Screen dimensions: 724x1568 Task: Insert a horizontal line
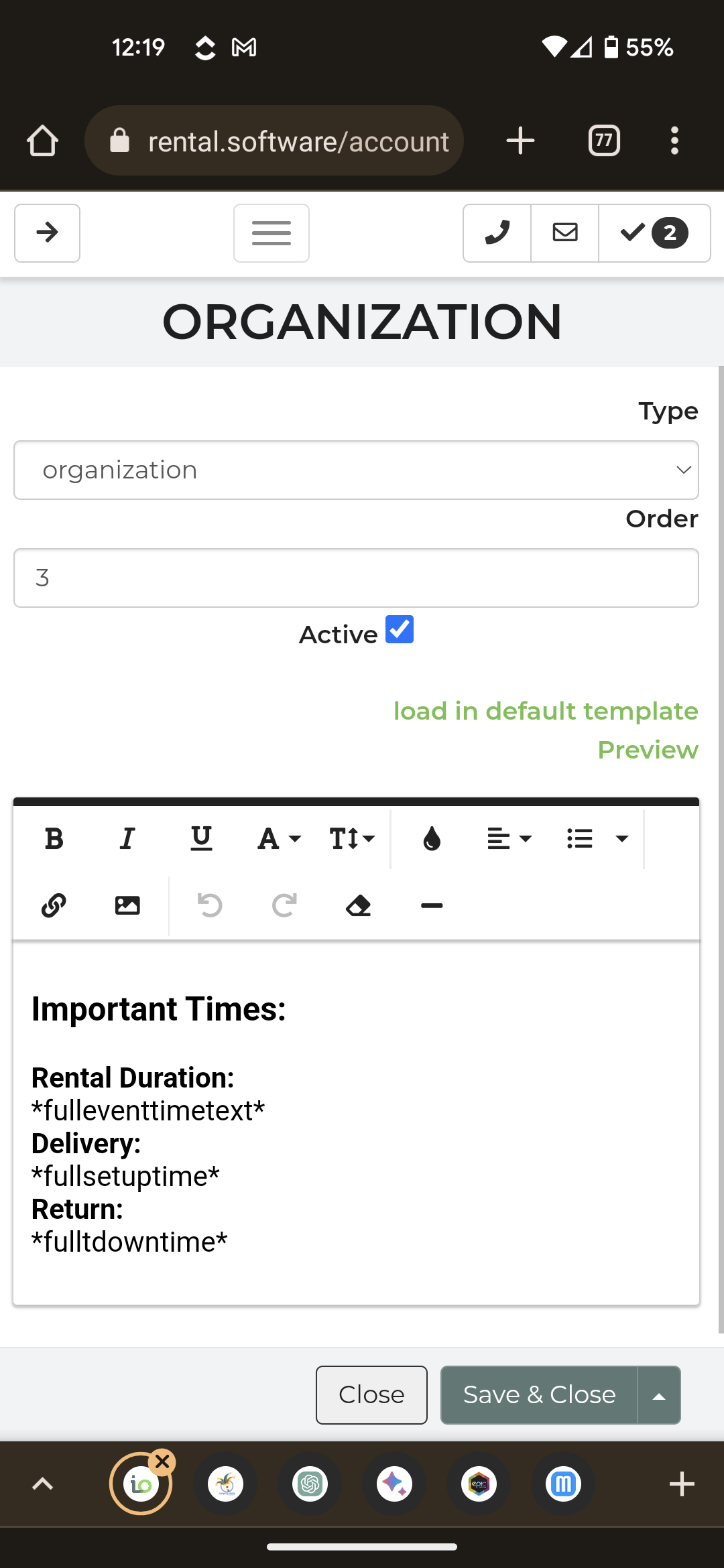click(x=432, y=905)
